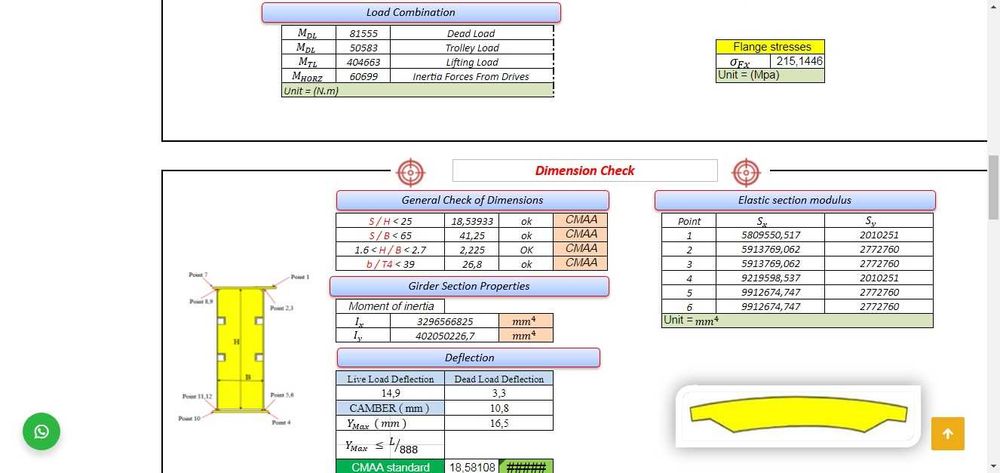Click the Point column header
The width and height of the screenshot is (1000, 473).
[689, 221]
